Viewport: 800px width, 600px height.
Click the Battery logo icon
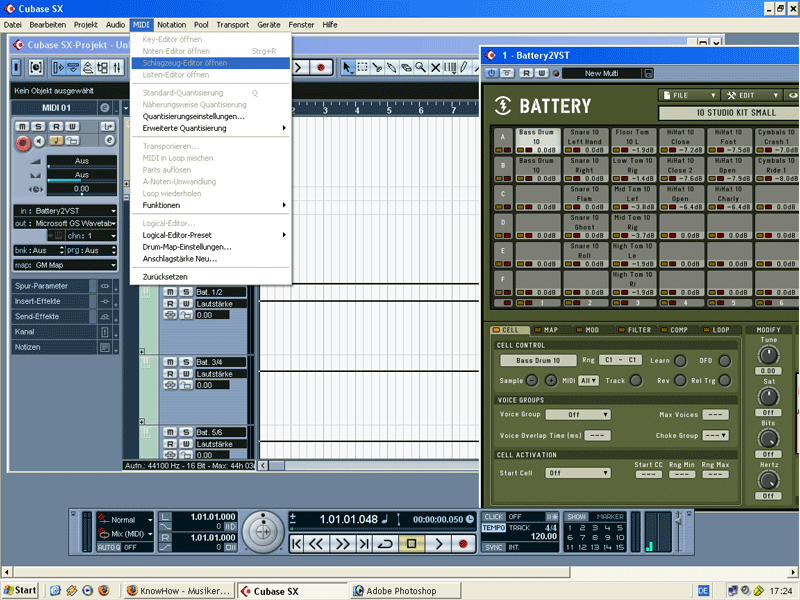pos(503,106)
